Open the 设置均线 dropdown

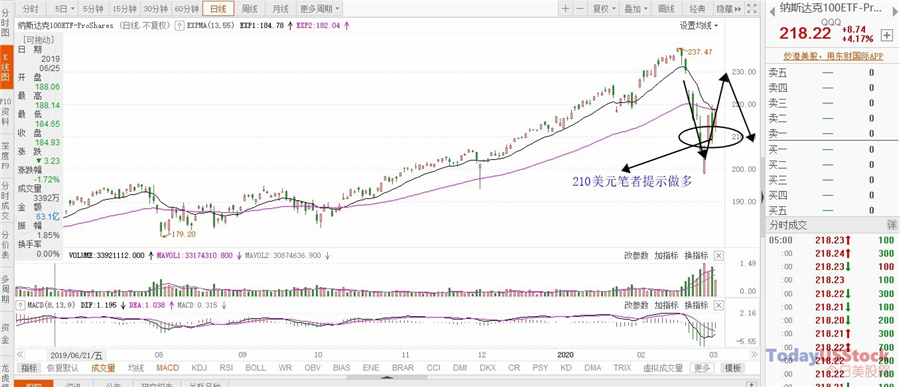tap(699, 26)
